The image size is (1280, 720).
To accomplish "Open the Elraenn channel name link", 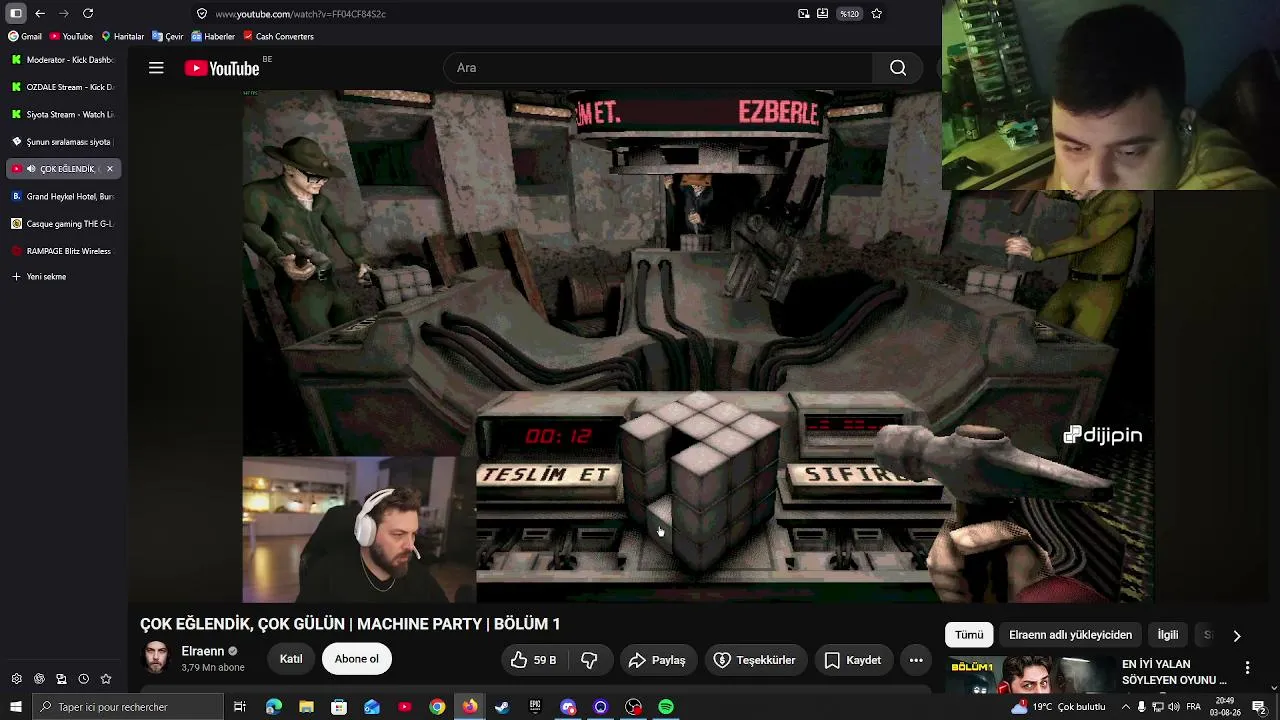I will 202,651.
